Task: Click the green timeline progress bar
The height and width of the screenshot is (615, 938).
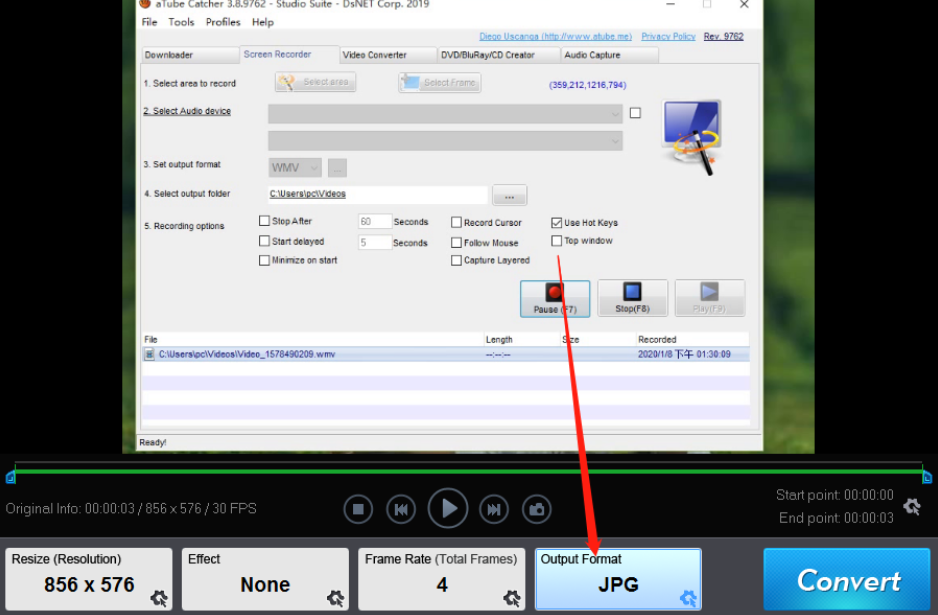Action: [468, 472]
